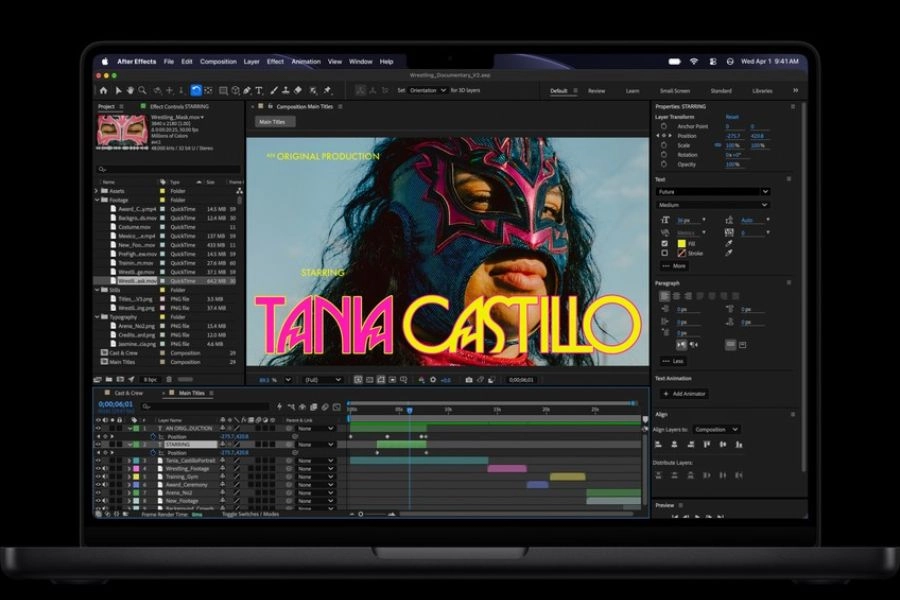The height and width of the screenshot is (600, 900).
Task: Open the Composition menu in the menu bar
Action: [x=218, y=61]
